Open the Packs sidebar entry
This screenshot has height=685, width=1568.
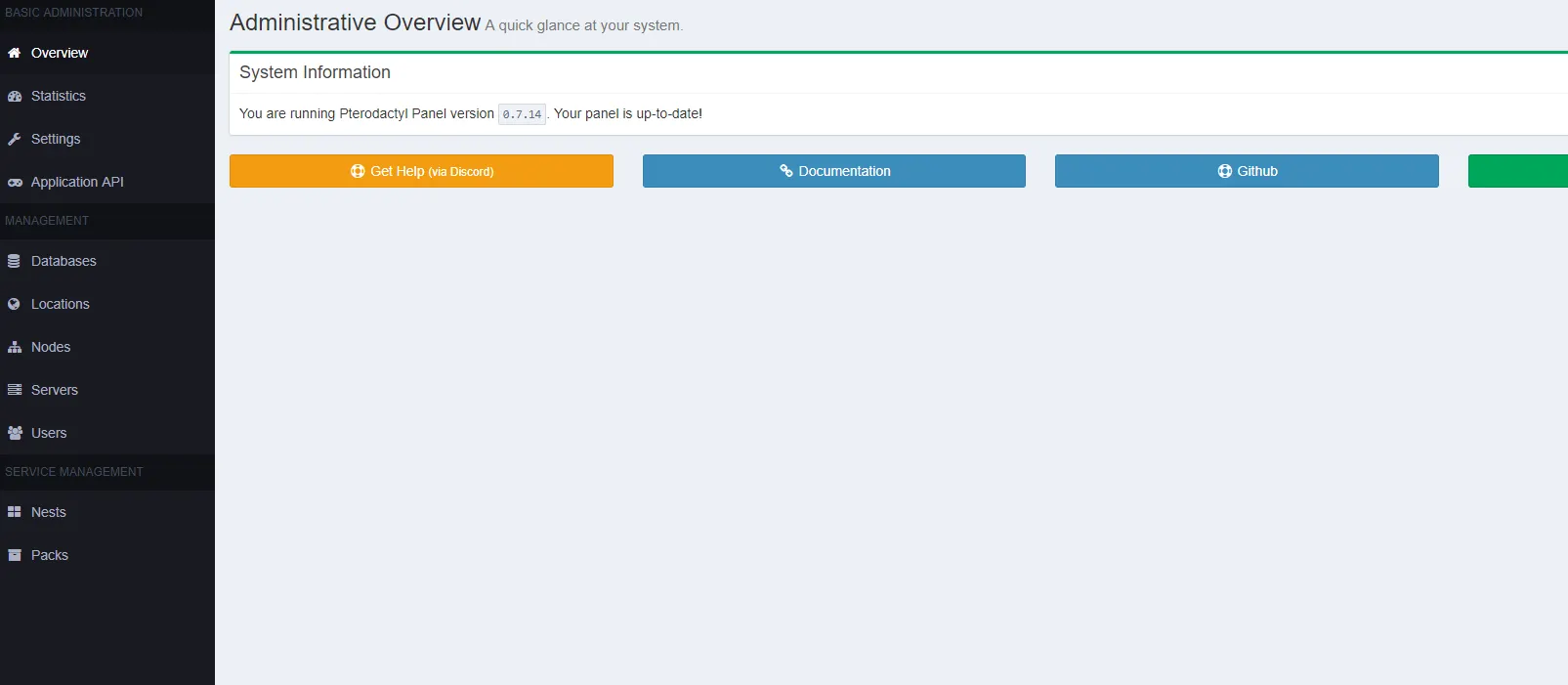pos(49,555)
